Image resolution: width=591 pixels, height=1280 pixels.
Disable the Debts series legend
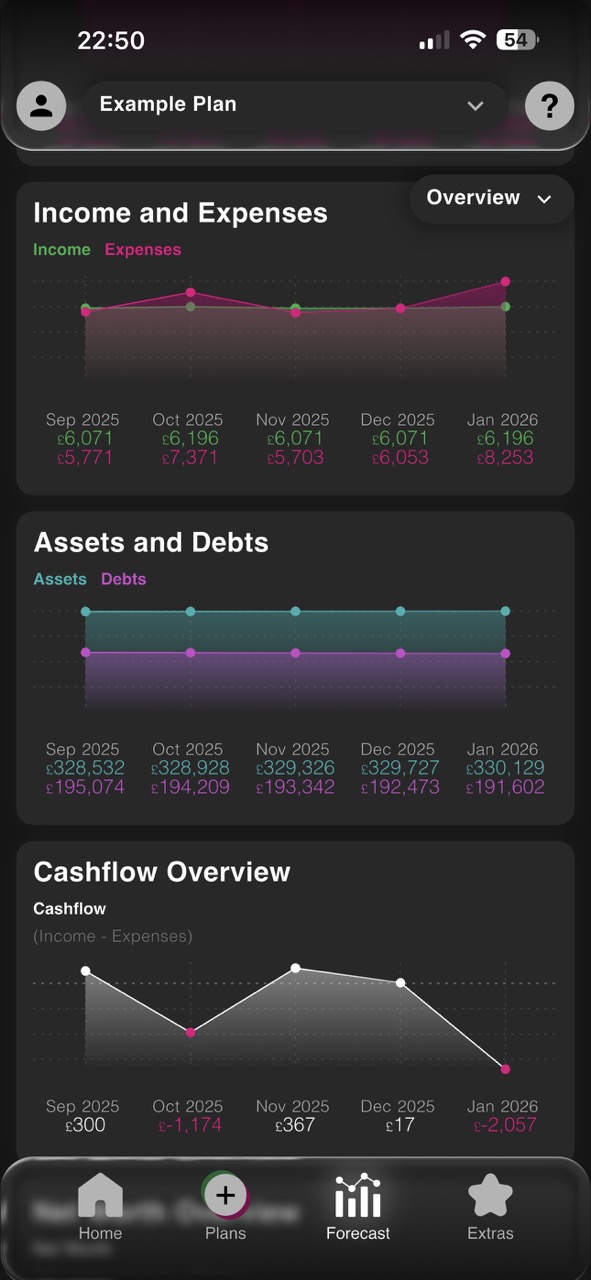(123, 579)
